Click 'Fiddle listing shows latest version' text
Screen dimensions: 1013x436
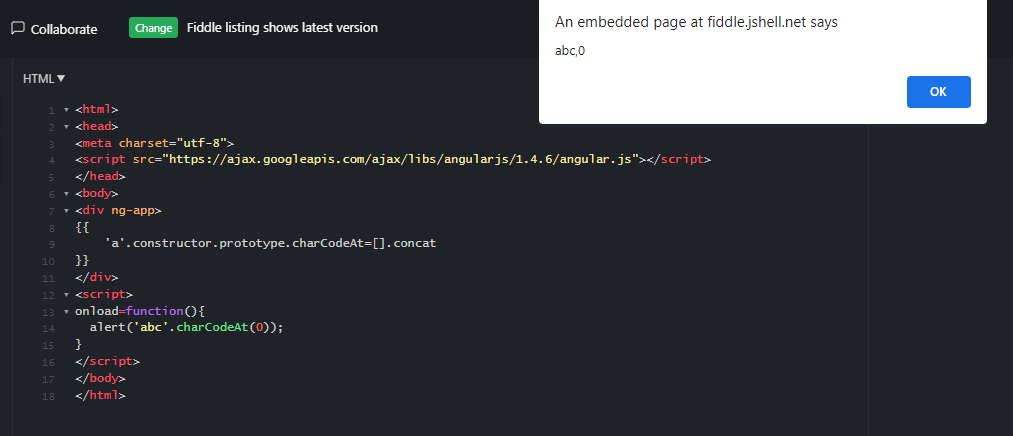click(282, 28)
